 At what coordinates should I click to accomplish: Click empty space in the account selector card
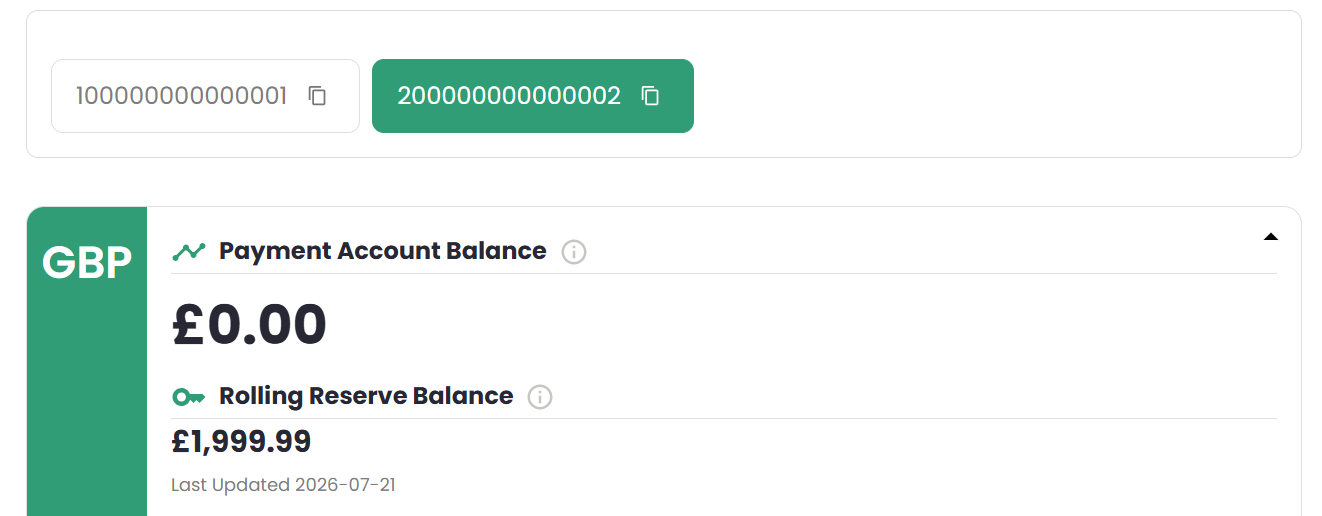990,96
